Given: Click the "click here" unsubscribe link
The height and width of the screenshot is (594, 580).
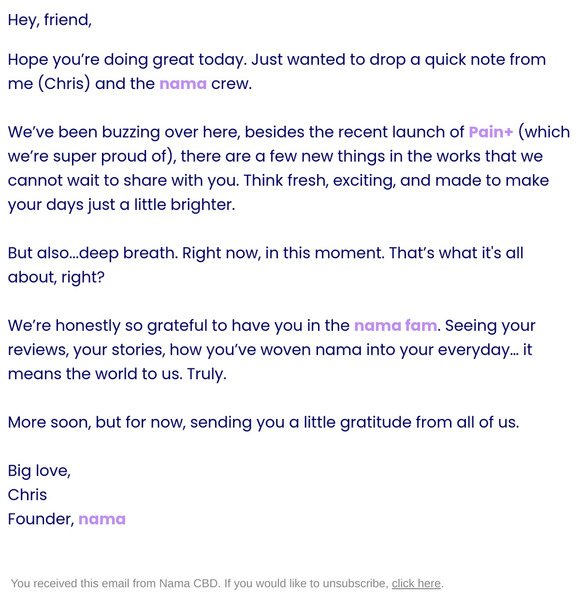Looking at the screenshot, I should coord(416,583).
